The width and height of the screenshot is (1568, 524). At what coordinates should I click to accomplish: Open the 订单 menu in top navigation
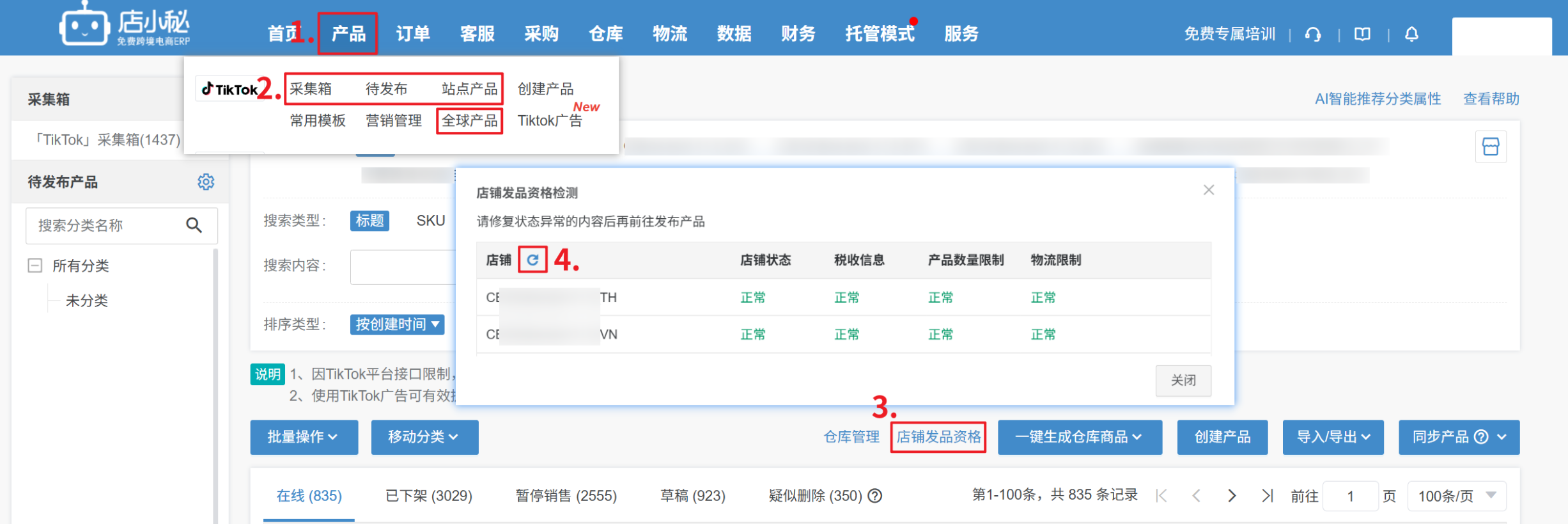(x=412, y=34)
